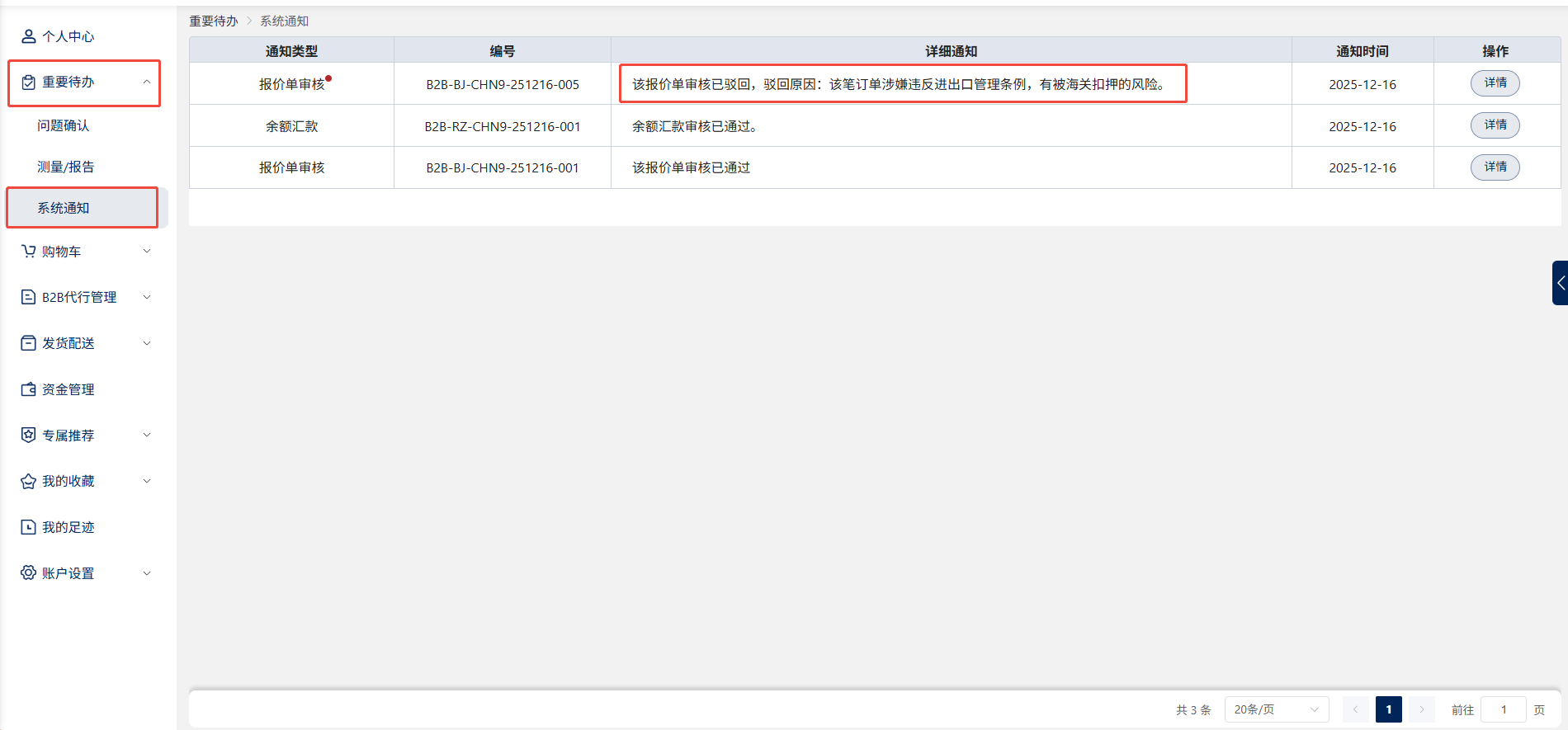This screenshot has height=730, width=1568.
Task: Click 详情 for B2B-BJ-CHN9-251216-001
Action: 1495,167
